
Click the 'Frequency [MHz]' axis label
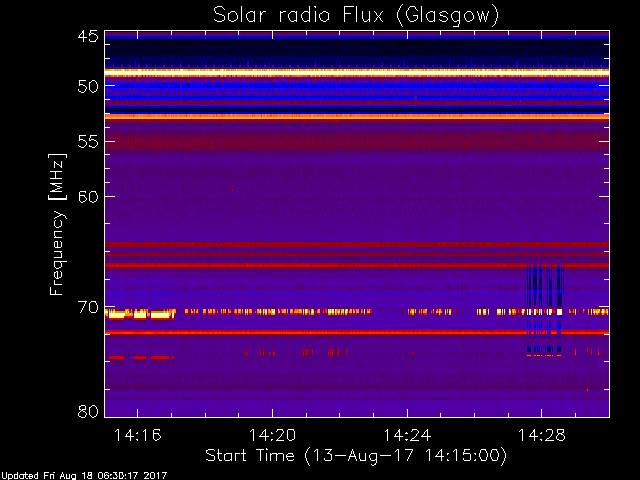(x=57, y=224)
